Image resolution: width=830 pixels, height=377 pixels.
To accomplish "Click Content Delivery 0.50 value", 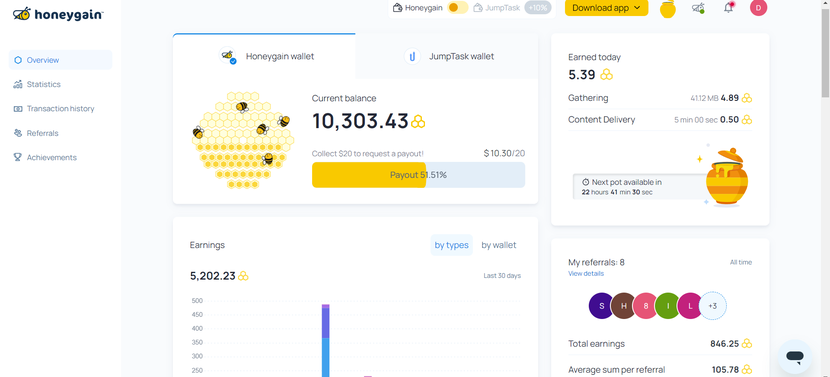I will coord(729,120).
